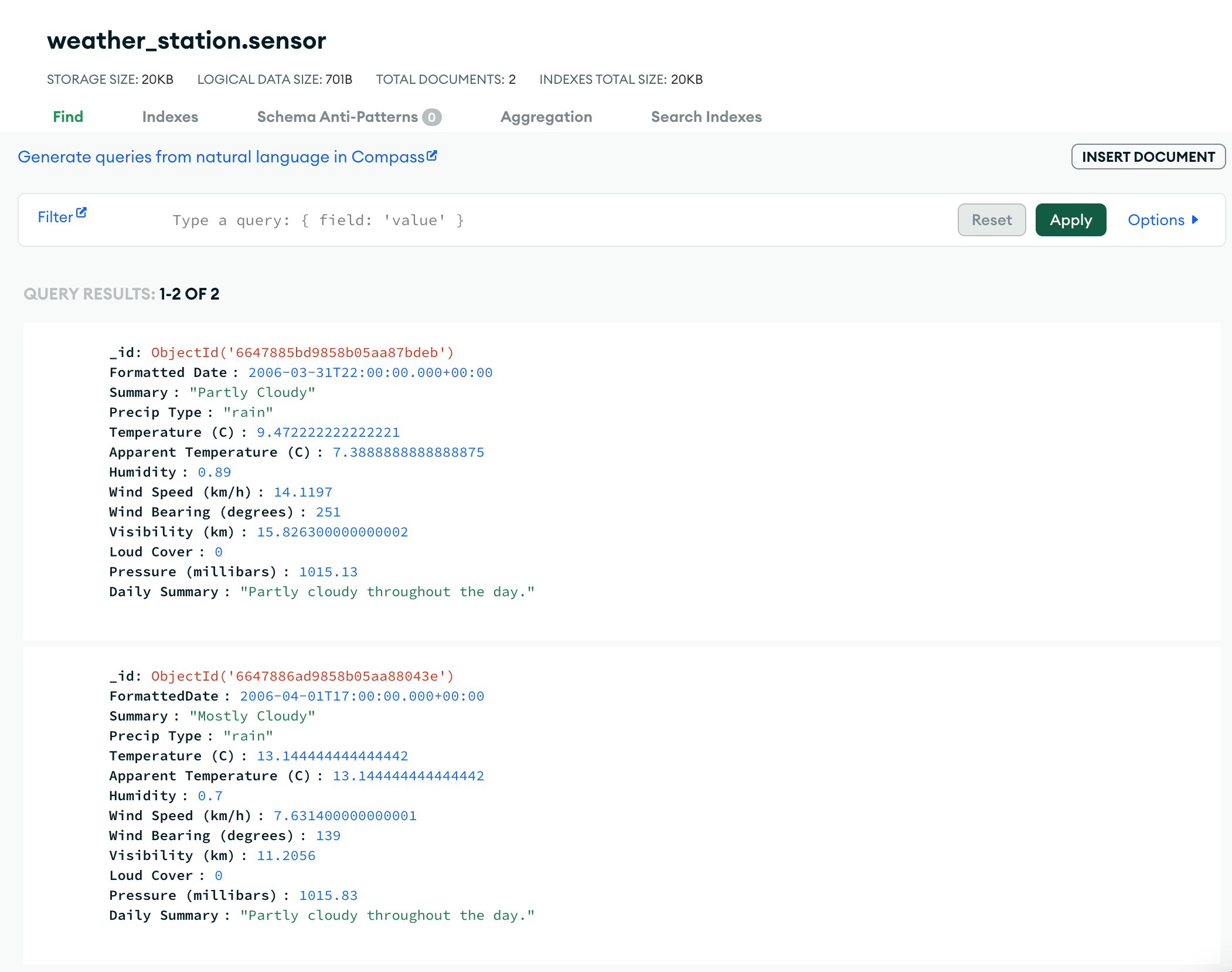1232x972 pixels.
Task: Click the QUERY RESULTS 1-2 OF 2 label
Action: [x=121, y=294]
